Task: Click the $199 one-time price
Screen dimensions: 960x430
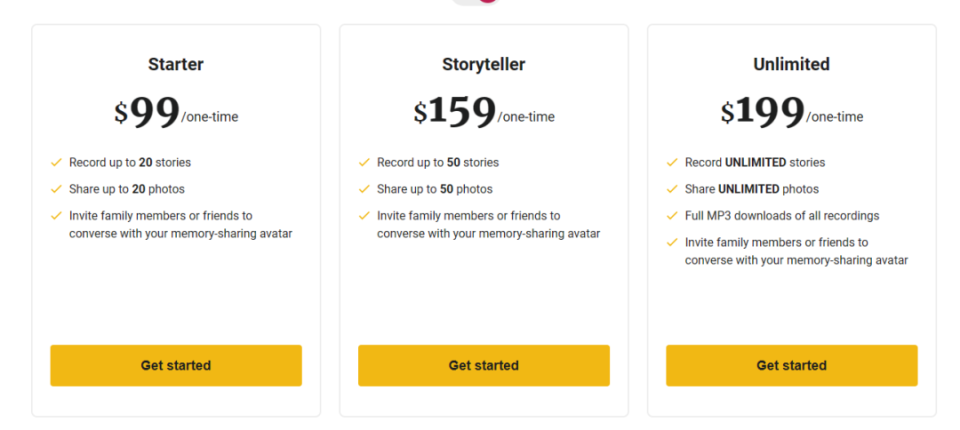Action: click(792, 113)
